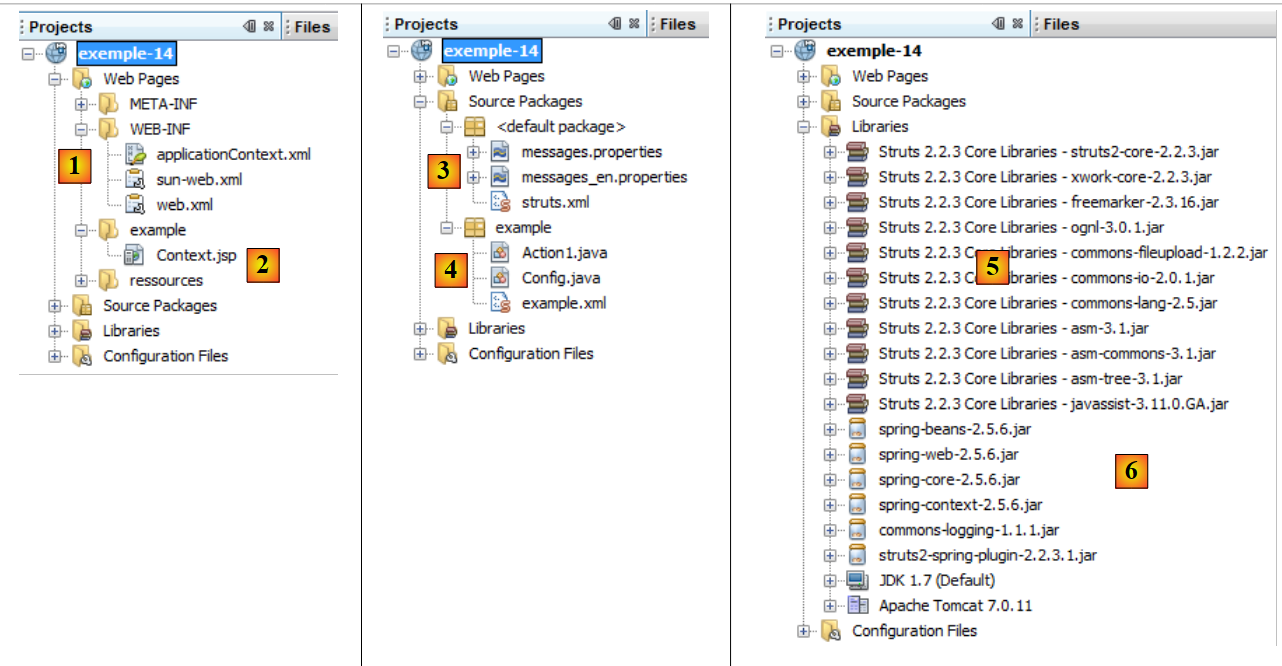Image resolution: width=1282 pixels, height=666 pixels.
Task: Expand the messages.properties node
Action: (x=472, y=152)
